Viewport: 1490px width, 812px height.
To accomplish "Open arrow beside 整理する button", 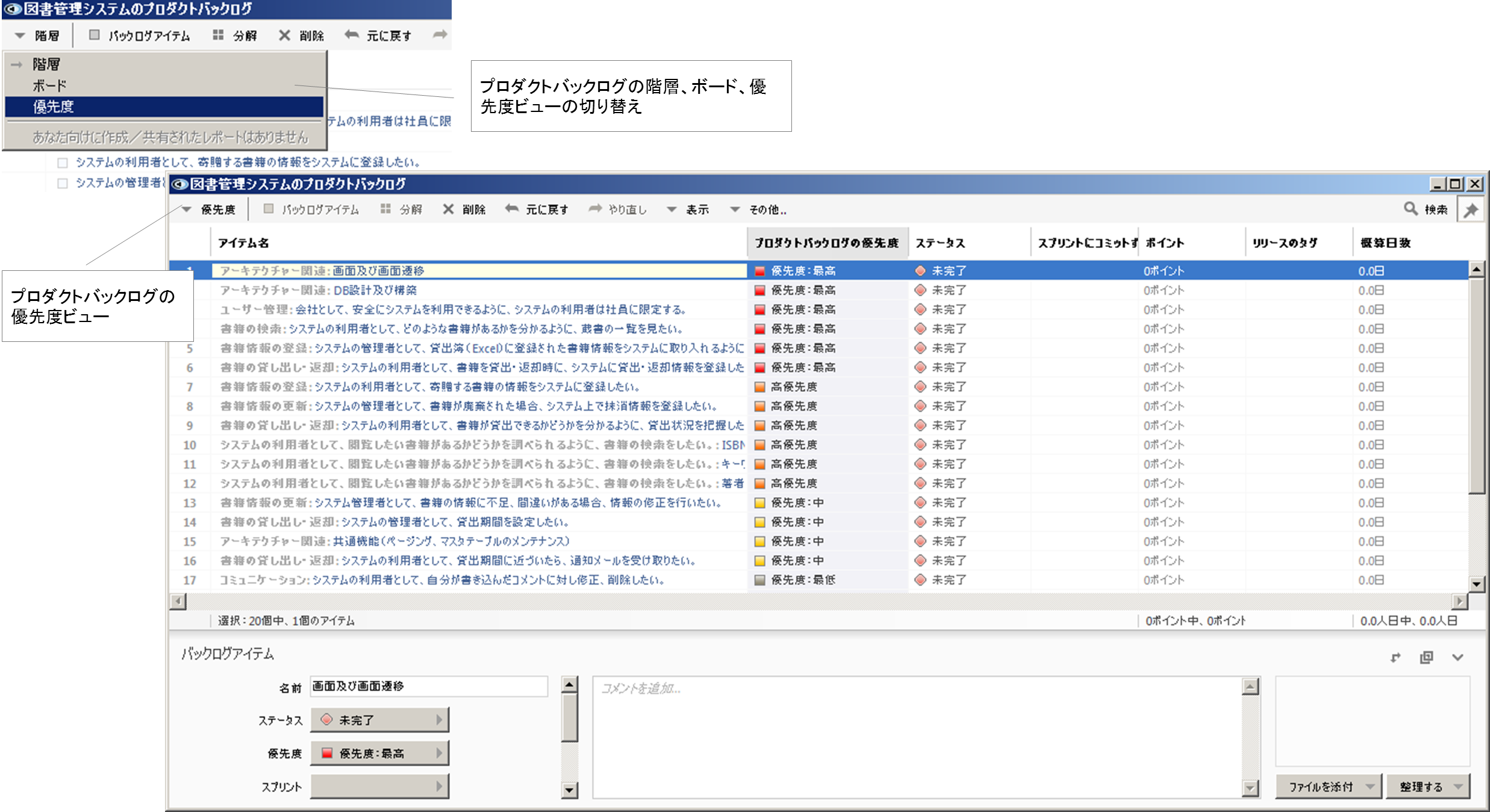I will [x=1459, y=787].
